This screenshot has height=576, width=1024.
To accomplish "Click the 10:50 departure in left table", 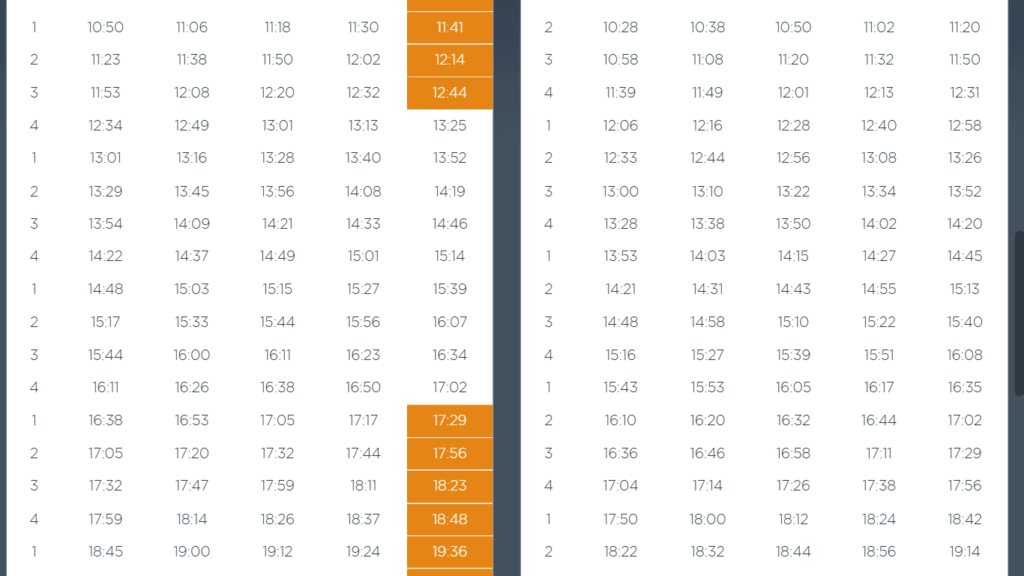I will (105, 27).
